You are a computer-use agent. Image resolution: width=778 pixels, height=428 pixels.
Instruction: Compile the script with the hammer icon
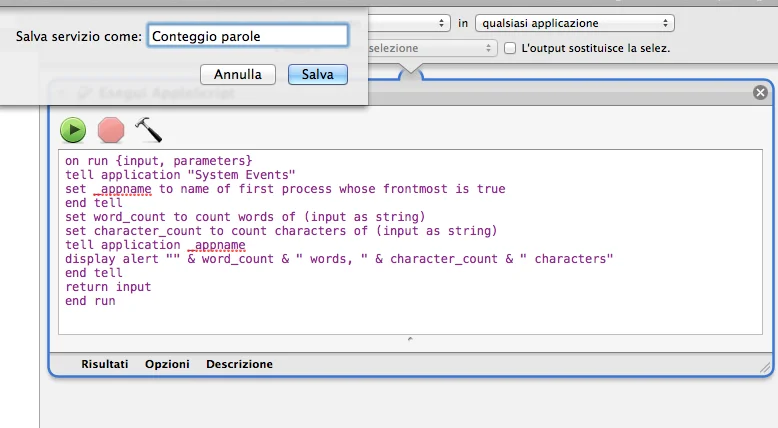(x=148, y=129)
